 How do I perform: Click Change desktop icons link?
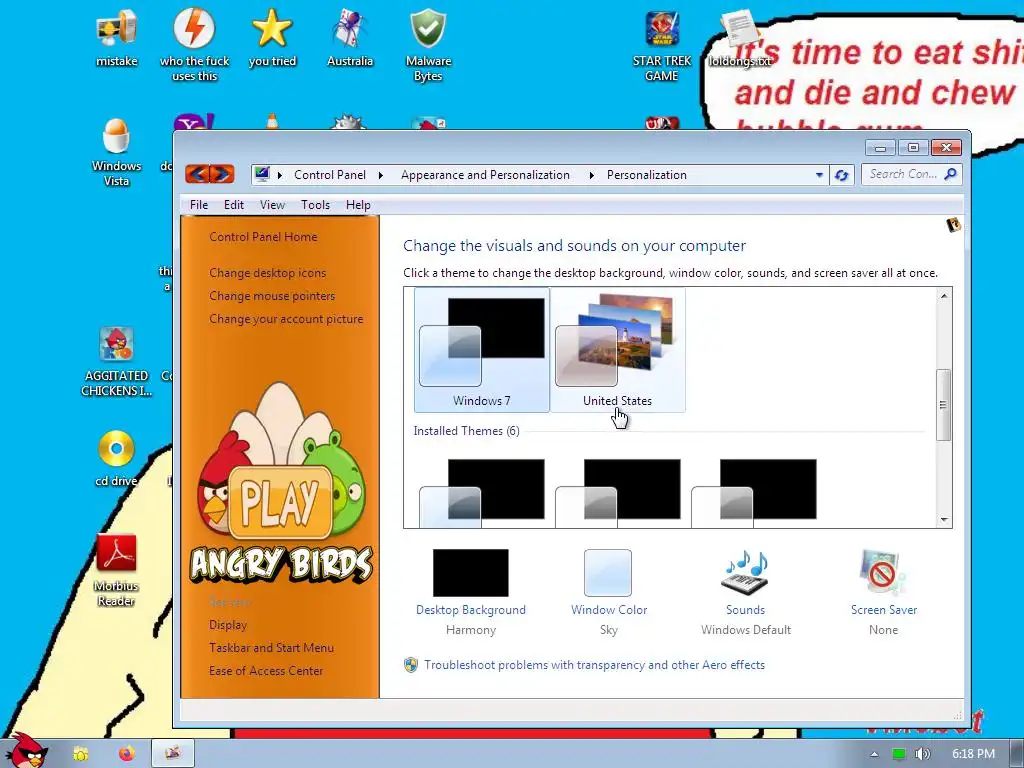[x=268, y=273]
